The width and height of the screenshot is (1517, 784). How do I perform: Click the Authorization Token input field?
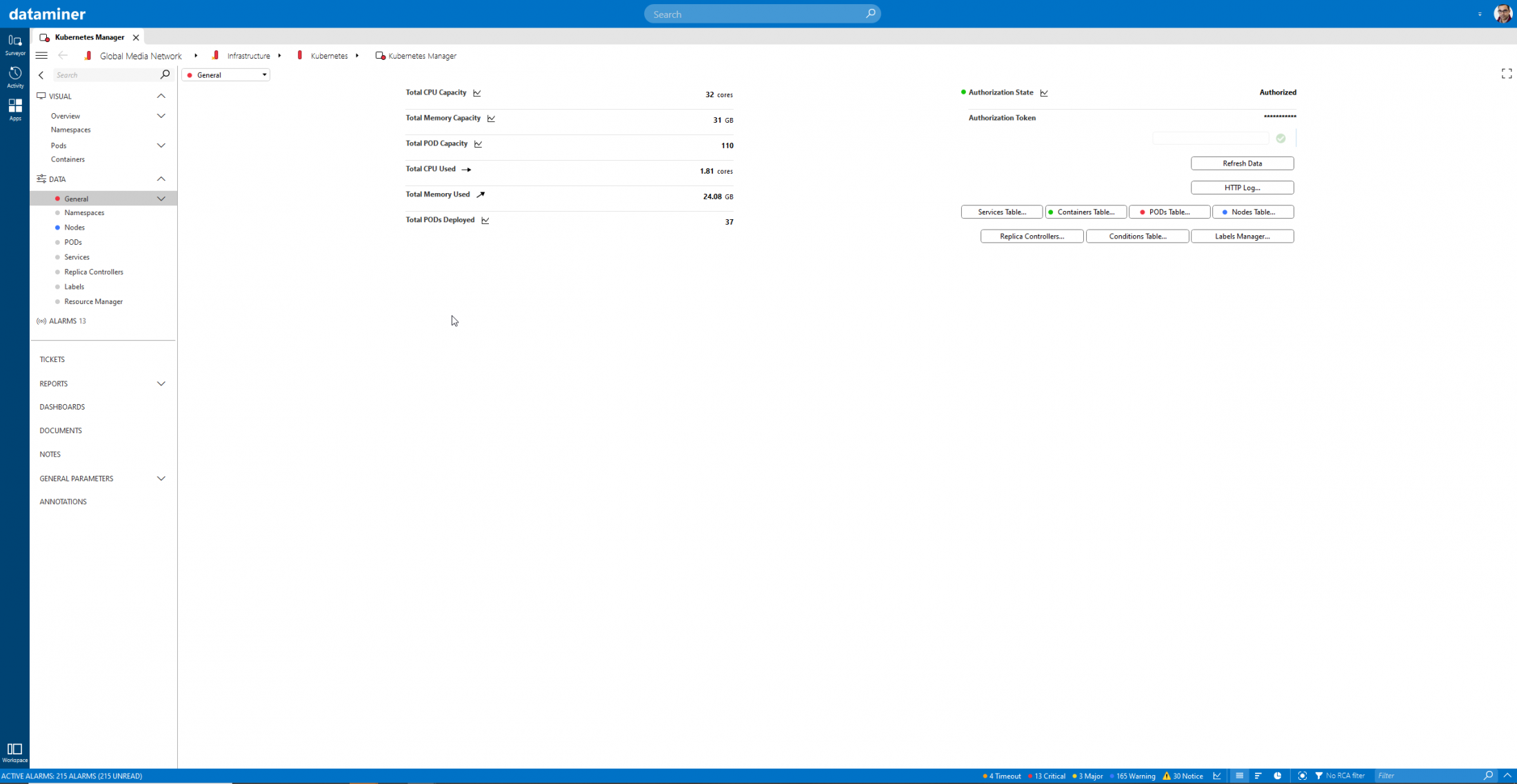point(1210,139)
